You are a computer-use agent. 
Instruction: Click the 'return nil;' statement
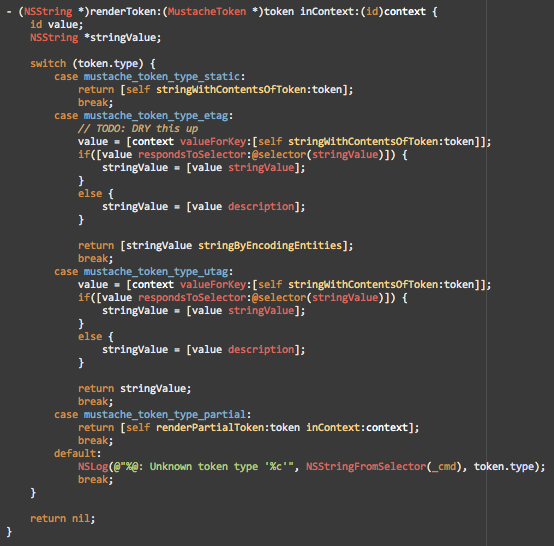63,518
